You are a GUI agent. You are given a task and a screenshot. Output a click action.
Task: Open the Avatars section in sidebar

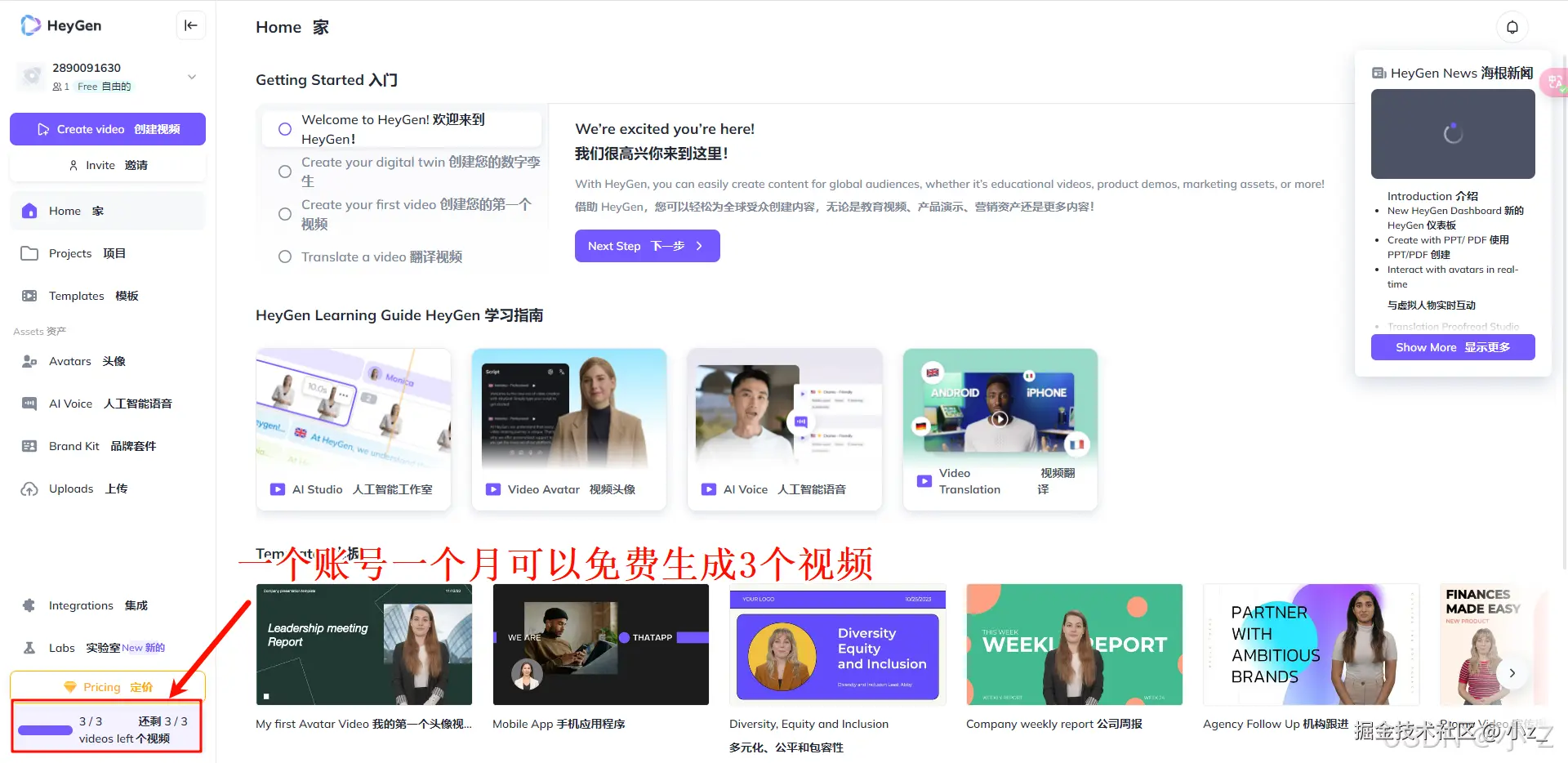(69, 361)
